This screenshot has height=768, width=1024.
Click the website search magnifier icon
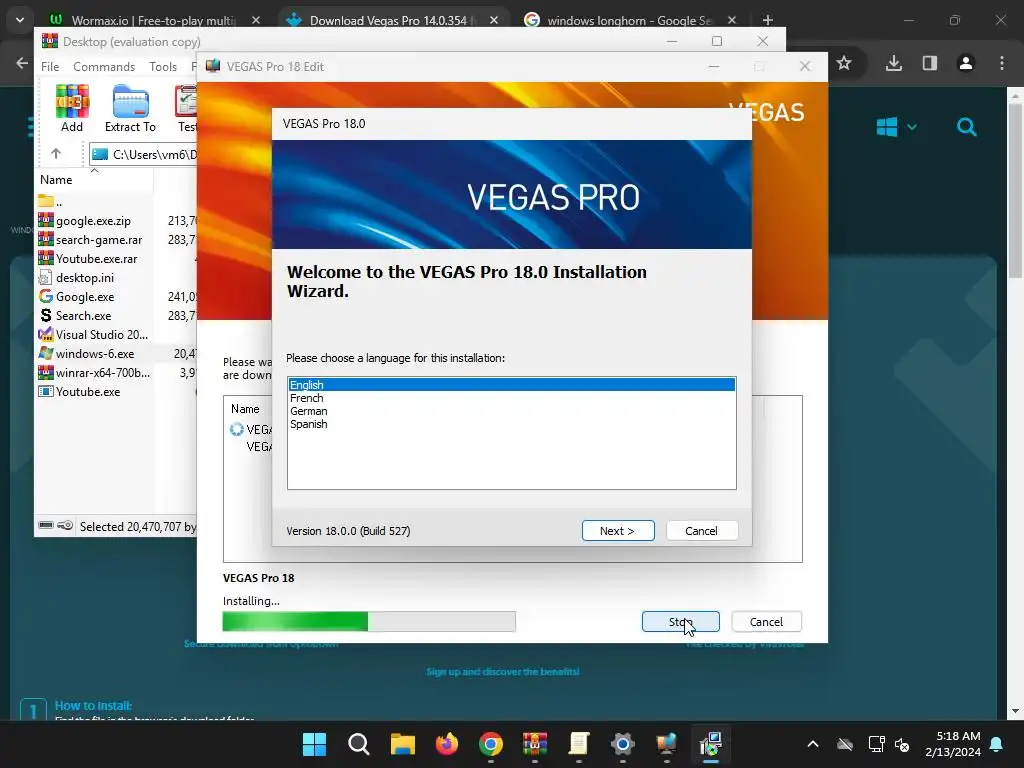tap(967, 127)
